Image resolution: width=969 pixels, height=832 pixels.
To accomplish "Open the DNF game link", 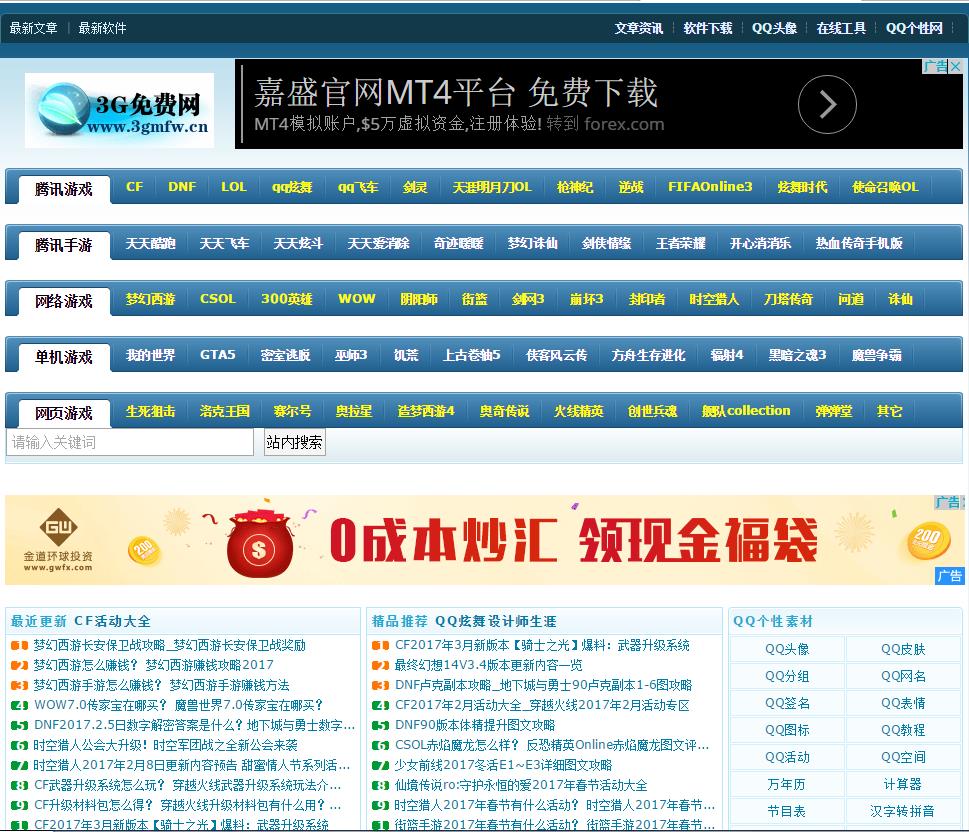I will coord(182,187).
